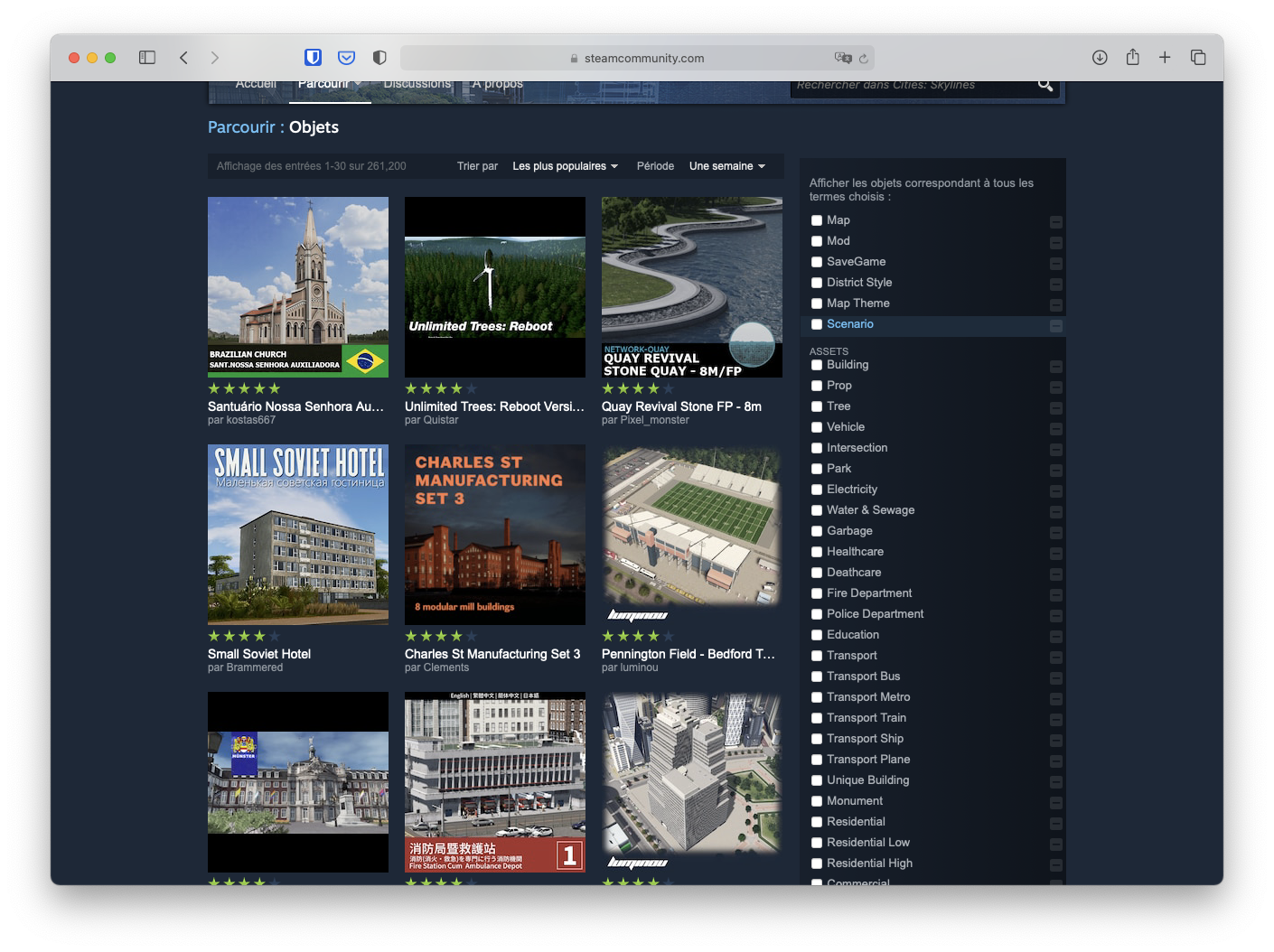Exclude the Mod tag with its minus icon
The height and width of the screenshot is (952, 1274).
[x=1056, y=243]
